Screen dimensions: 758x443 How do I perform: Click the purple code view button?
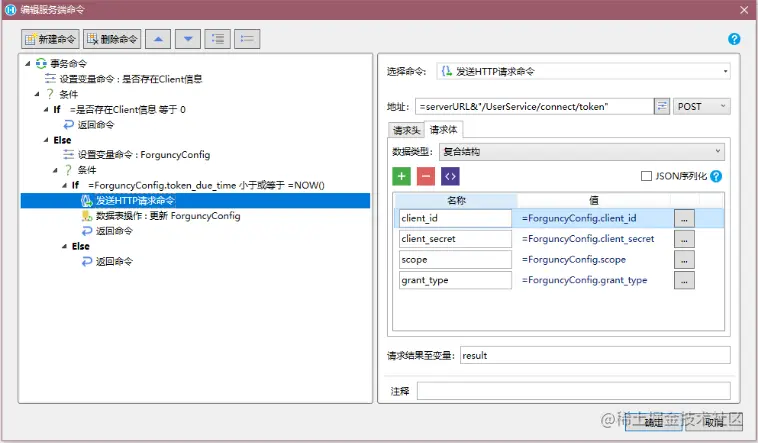click(x=450, y=177)
